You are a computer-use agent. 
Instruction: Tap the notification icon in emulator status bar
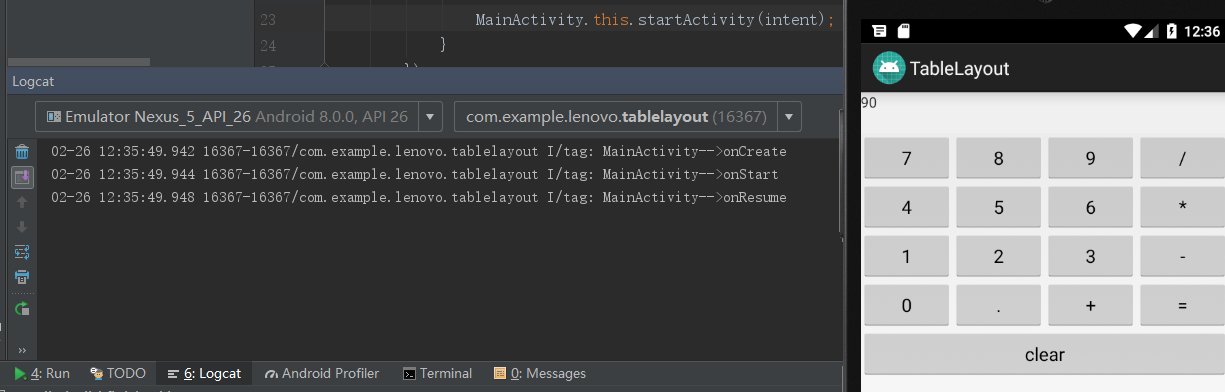click(879, 31)
